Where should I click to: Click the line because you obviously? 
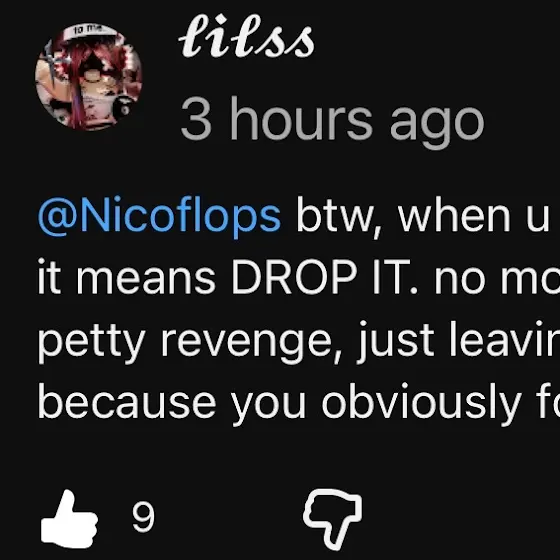(x=299, y=404)
